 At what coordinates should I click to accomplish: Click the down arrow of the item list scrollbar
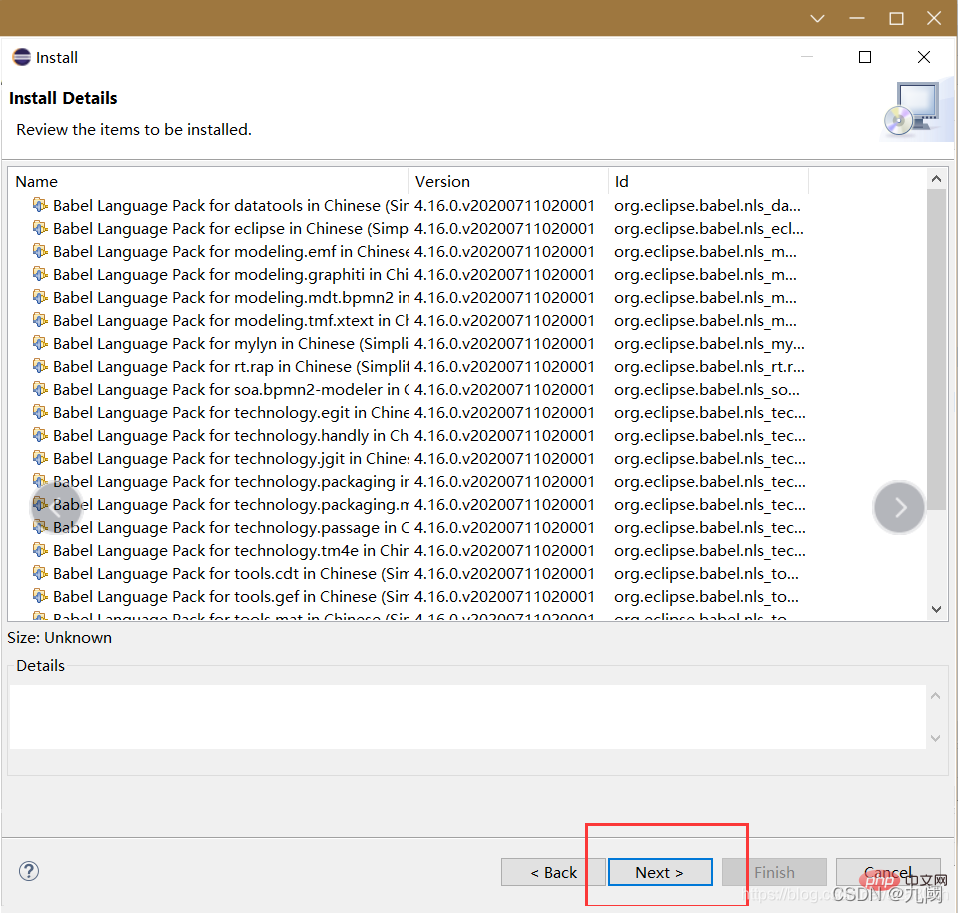click(936, 609)
